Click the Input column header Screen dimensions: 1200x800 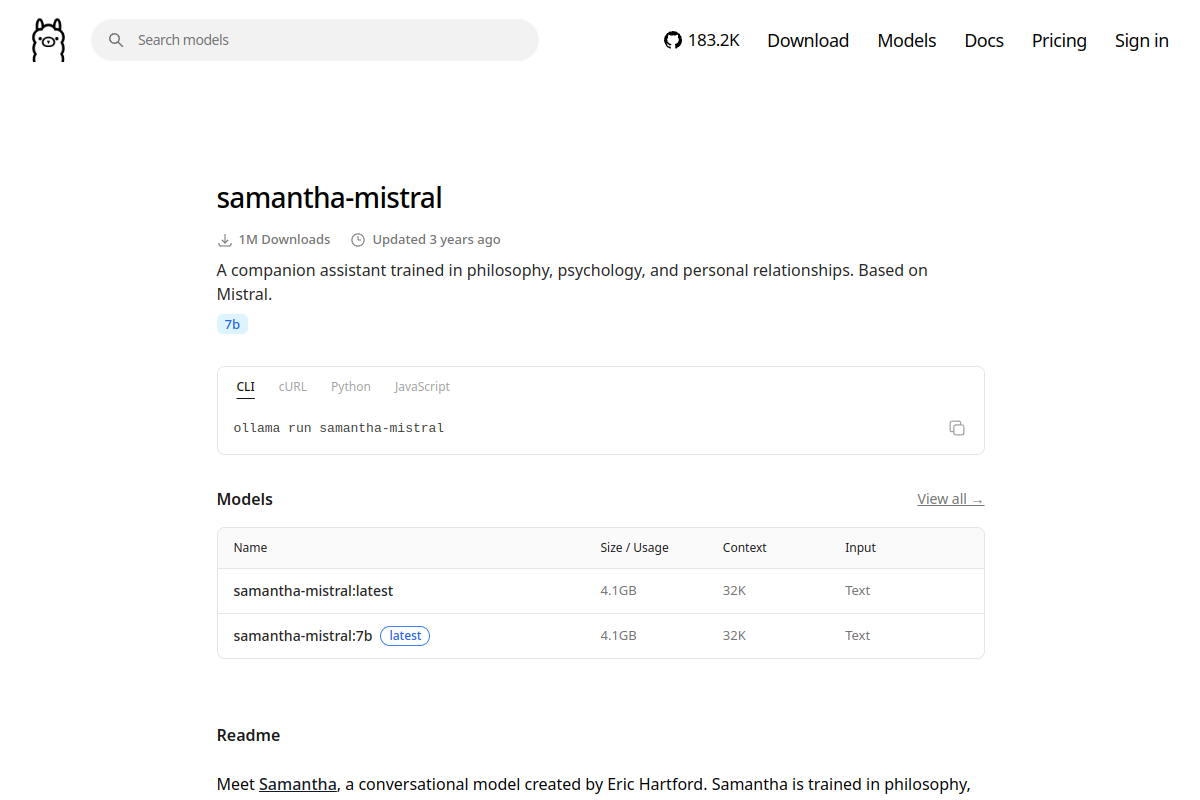point(860,548)
